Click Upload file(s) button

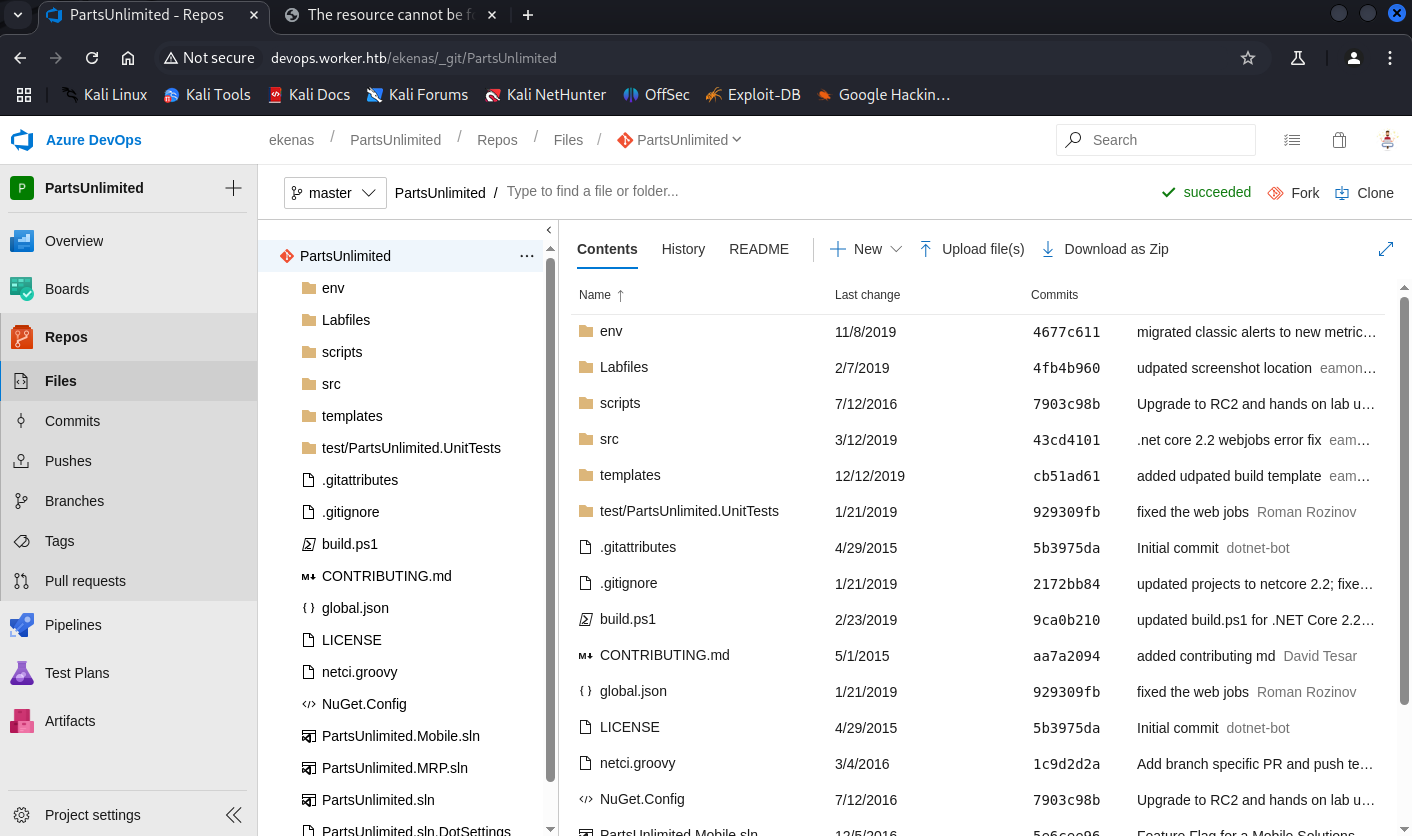coord(972,249)
